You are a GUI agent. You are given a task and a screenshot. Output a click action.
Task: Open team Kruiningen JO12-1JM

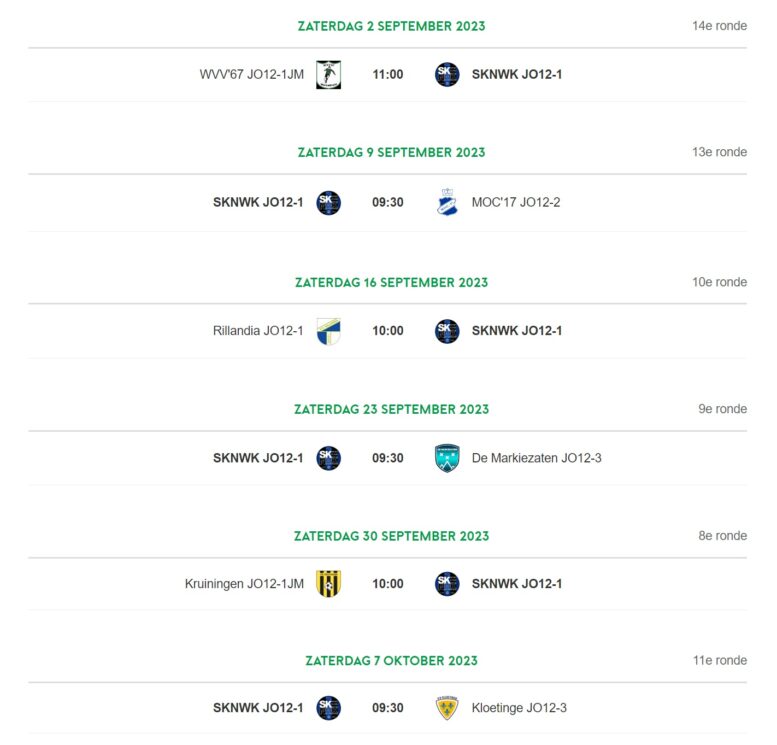[244, 584]
